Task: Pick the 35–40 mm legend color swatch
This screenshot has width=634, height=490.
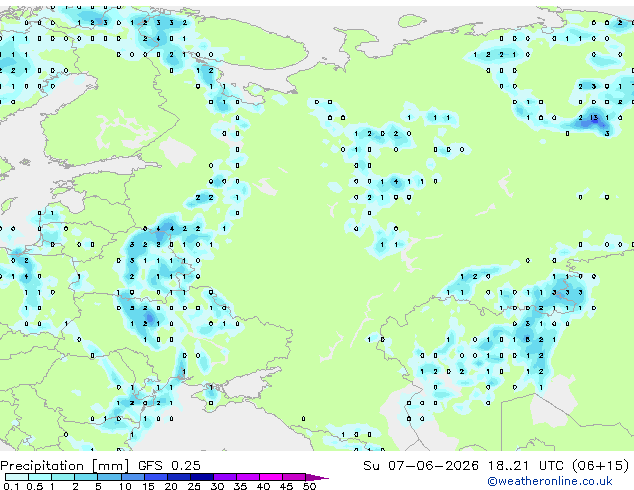Action: point(247,477)
